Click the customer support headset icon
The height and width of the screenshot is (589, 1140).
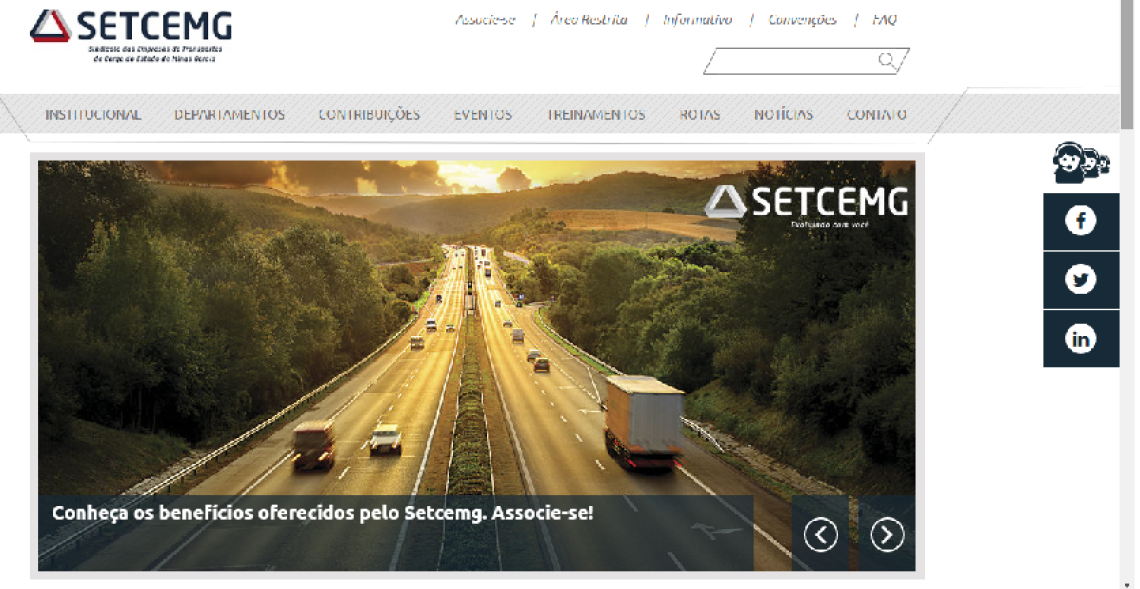tap(1080, 162)
